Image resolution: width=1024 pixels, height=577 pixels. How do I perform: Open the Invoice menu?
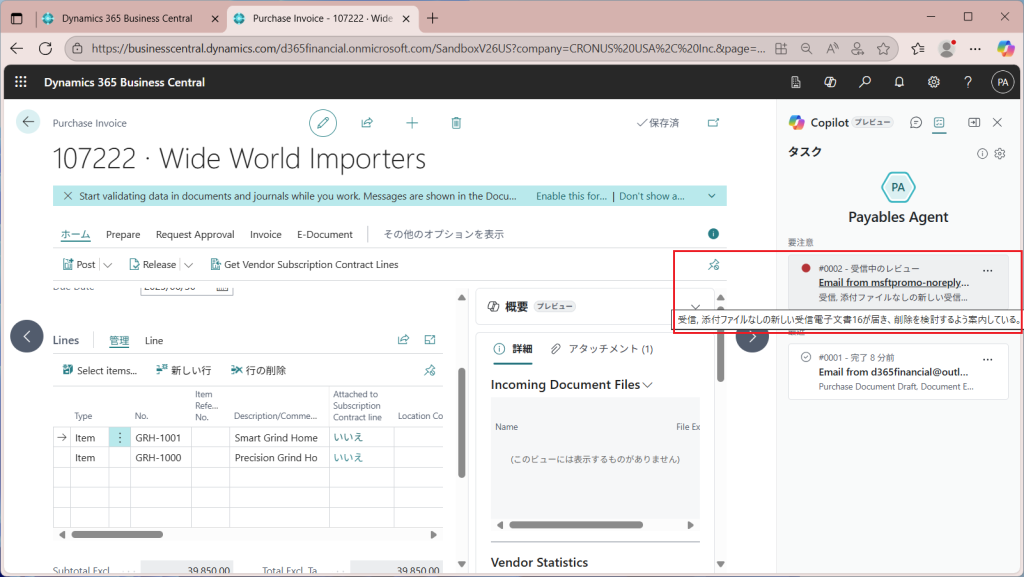pyautogui.click(x=266, y=234)
